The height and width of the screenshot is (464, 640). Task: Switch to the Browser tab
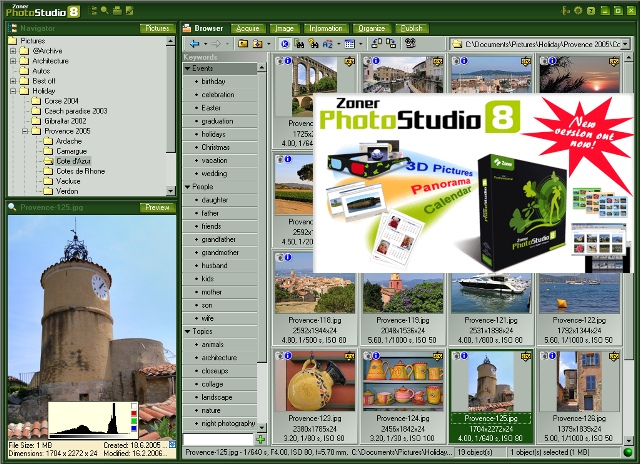[x=203, y=28]
